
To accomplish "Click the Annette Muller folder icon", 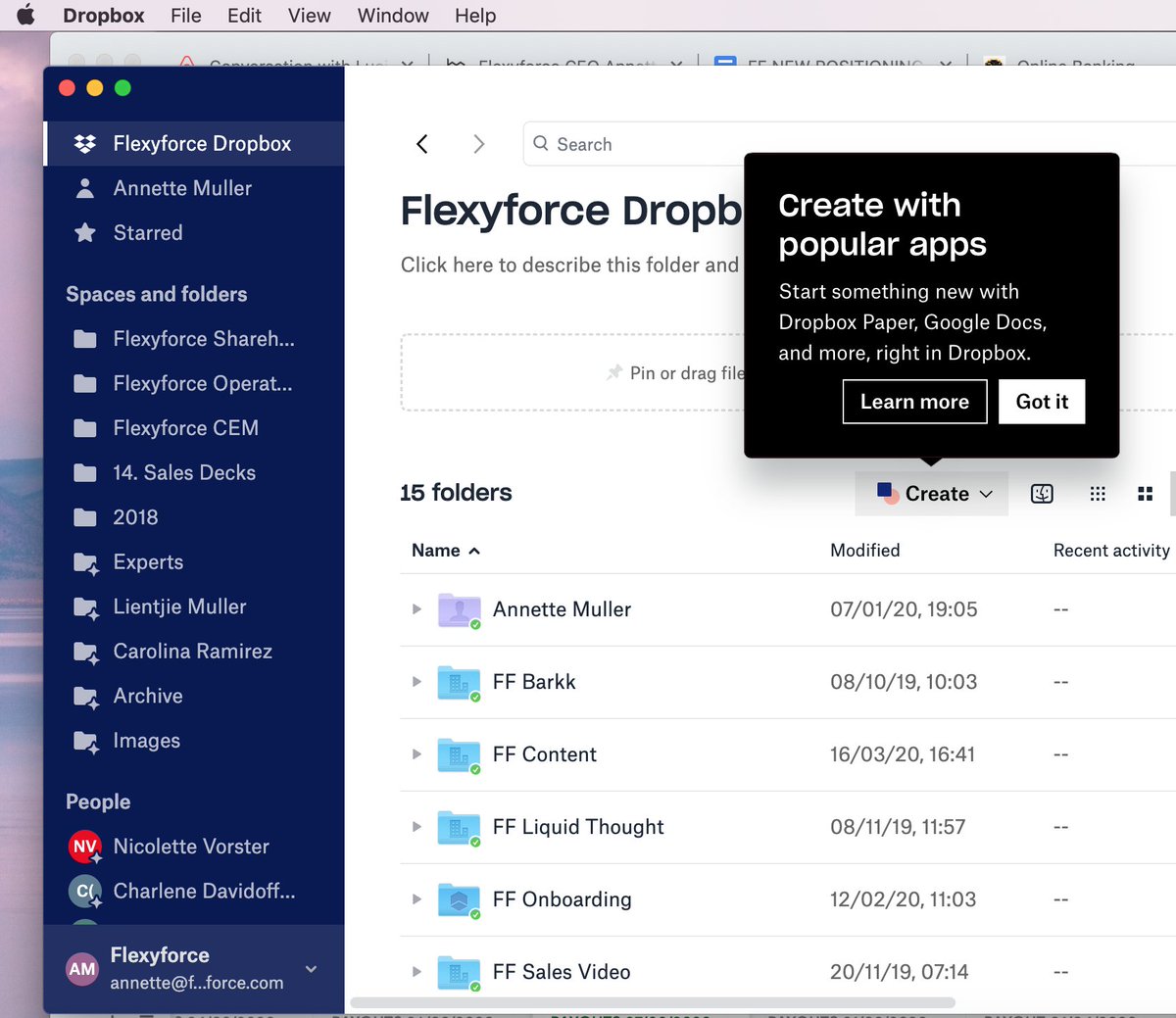I will coord(459,610).
